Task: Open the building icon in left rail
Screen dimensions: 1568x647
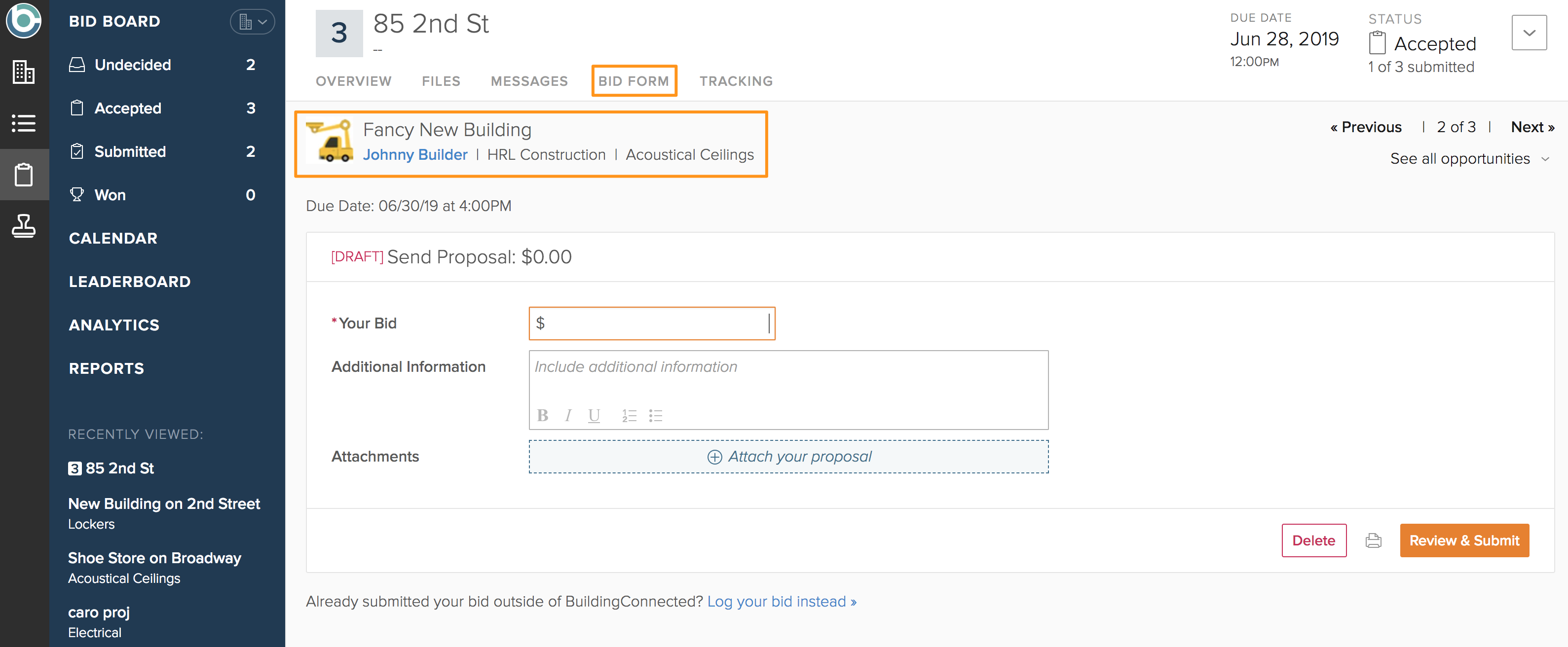Action: (24, 72)
